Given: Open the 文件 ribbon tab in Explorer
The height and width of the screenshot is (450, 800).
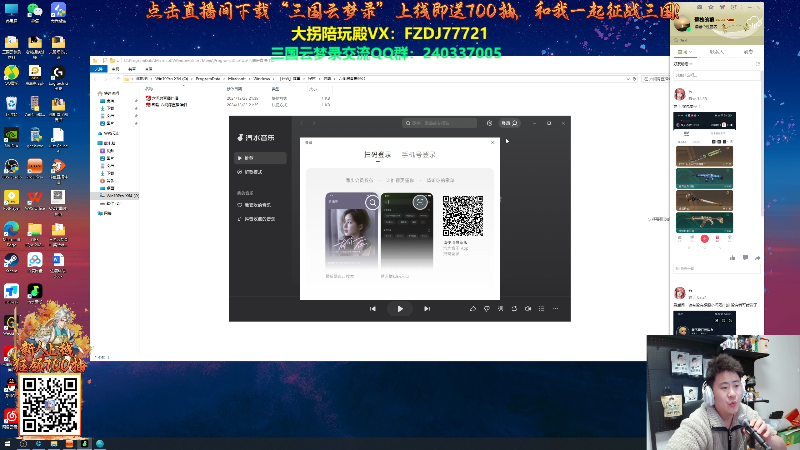Looking at the screenshot, I should (98, 69).
